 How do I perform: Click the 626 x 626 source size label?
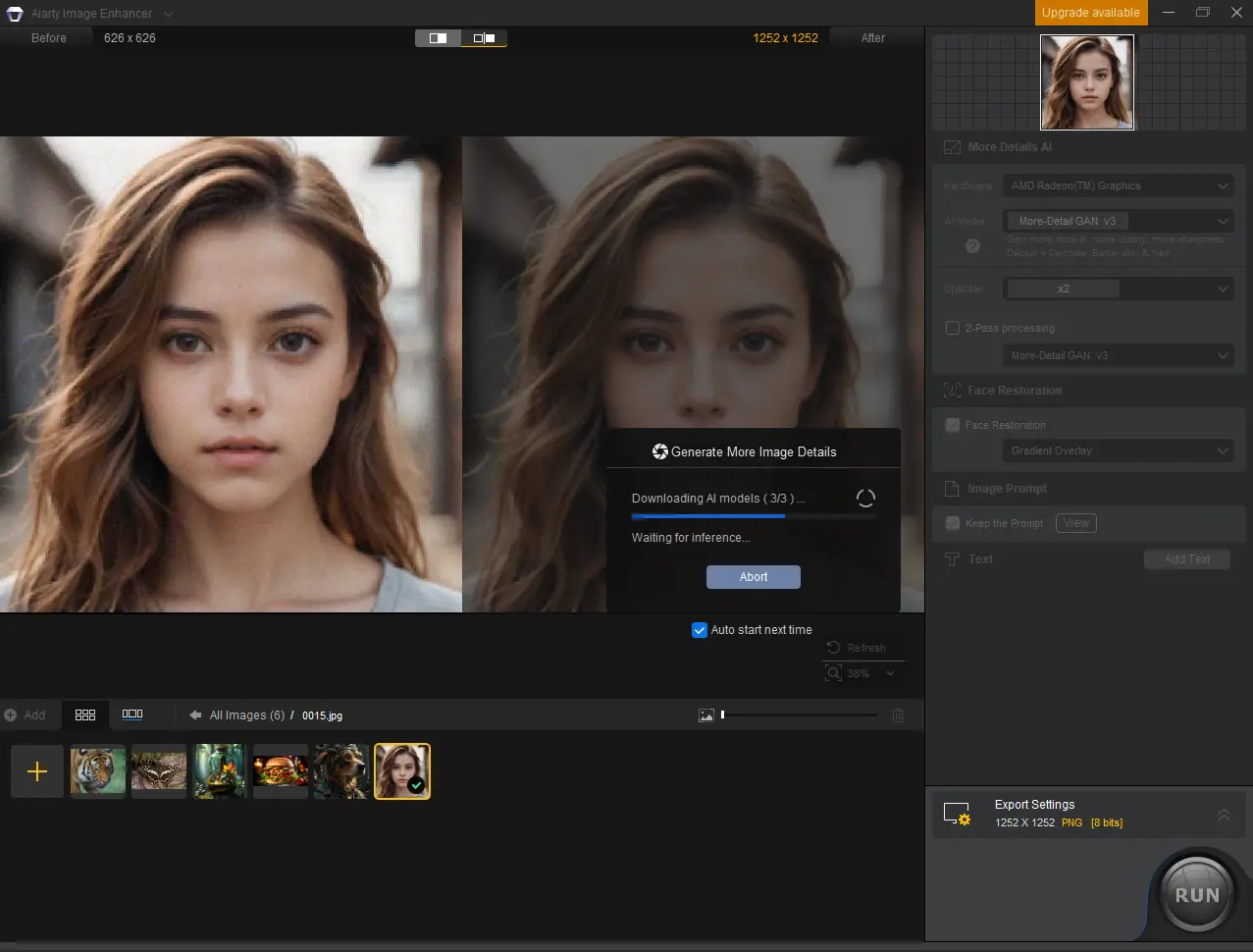click(x=130, y=38)
